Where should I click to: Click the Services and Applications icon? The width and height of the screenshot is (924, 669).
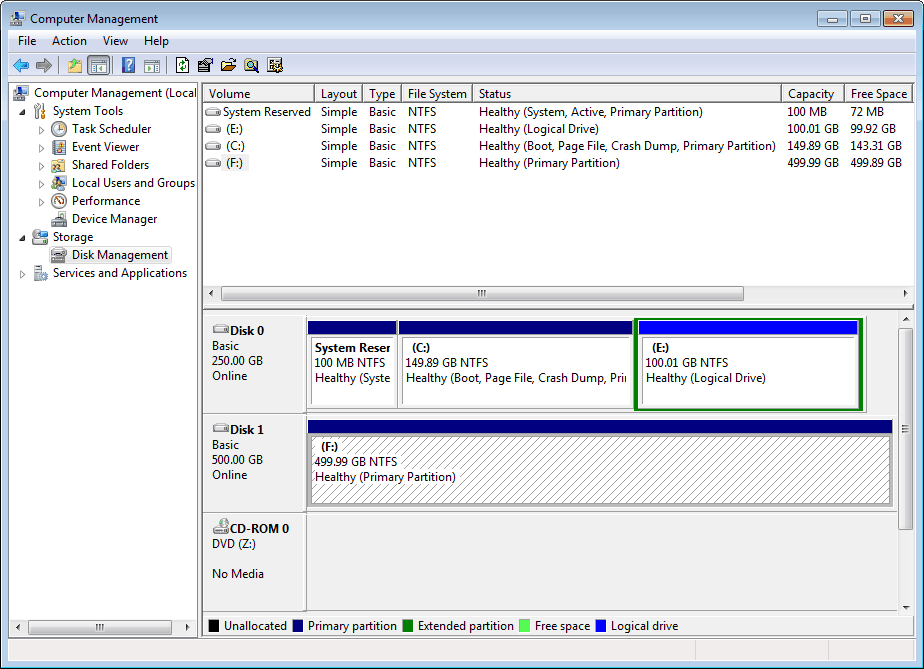(x=40, y=273)
